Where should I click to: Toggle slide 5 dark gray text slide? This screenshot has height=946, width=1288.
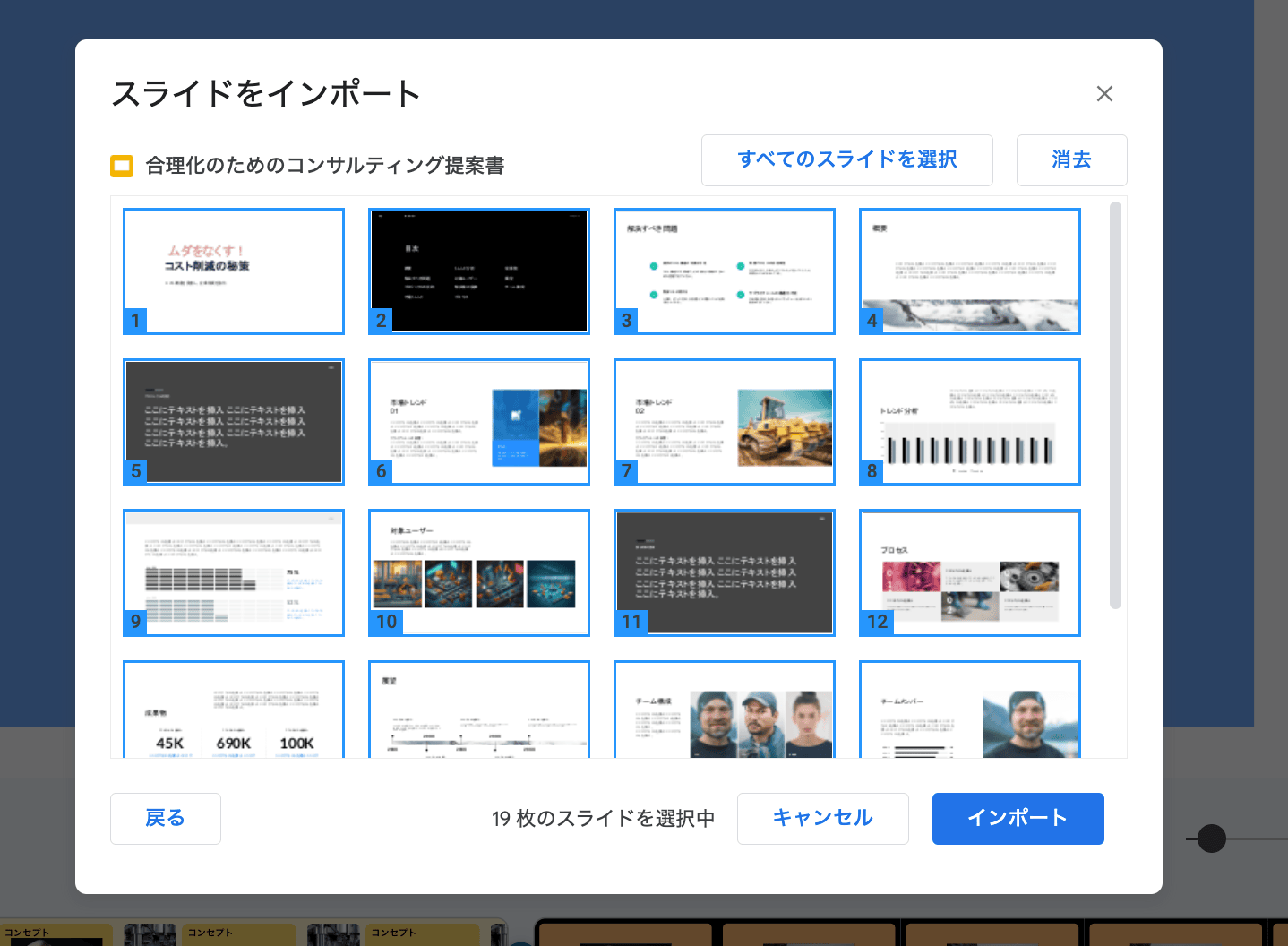click(234, 422)
